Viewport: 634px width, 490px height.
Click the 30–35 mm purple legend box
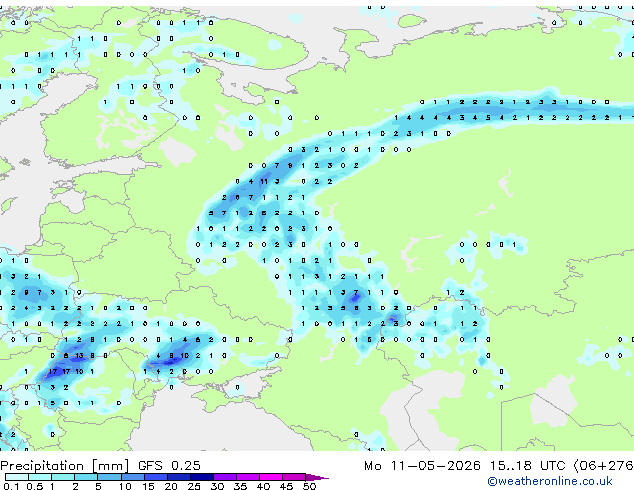coord(224,477)
